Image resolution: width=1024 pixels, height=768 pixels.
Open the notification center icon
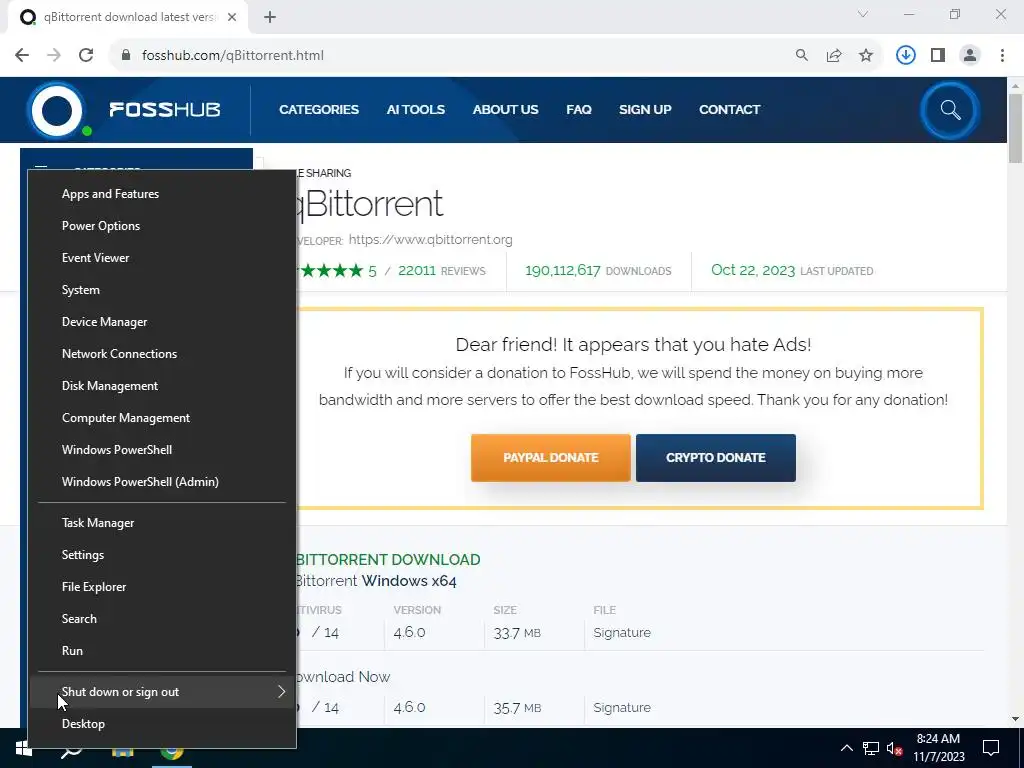tap(991, 748)
